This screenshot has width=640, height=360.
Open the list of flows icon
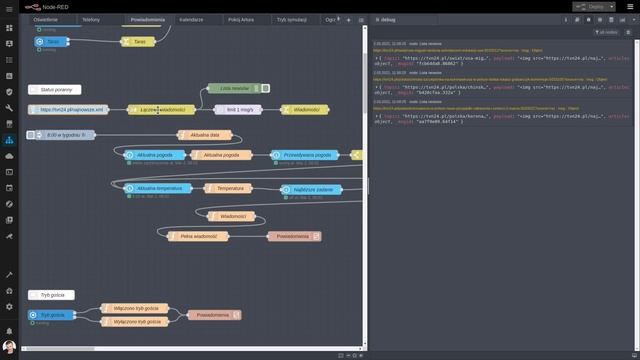tap(361, 20)
